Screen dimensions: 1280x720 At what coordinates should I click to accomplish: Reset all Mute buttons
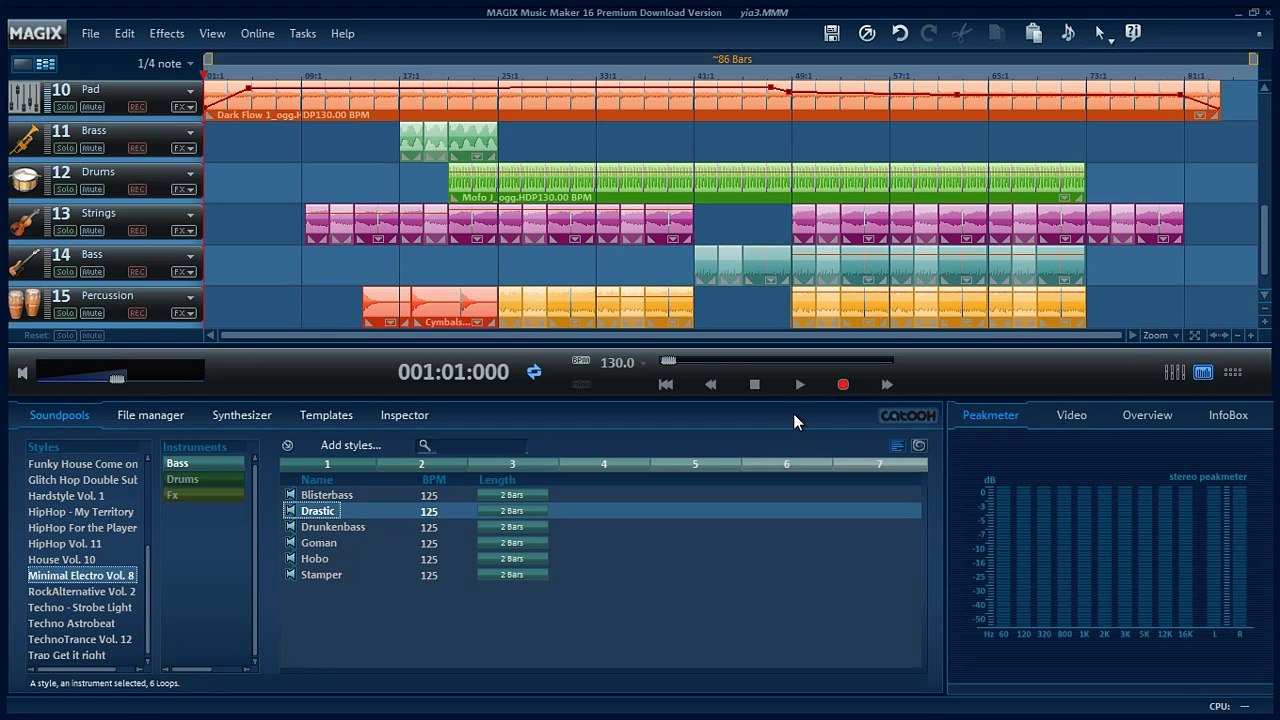tap(92, 336)
